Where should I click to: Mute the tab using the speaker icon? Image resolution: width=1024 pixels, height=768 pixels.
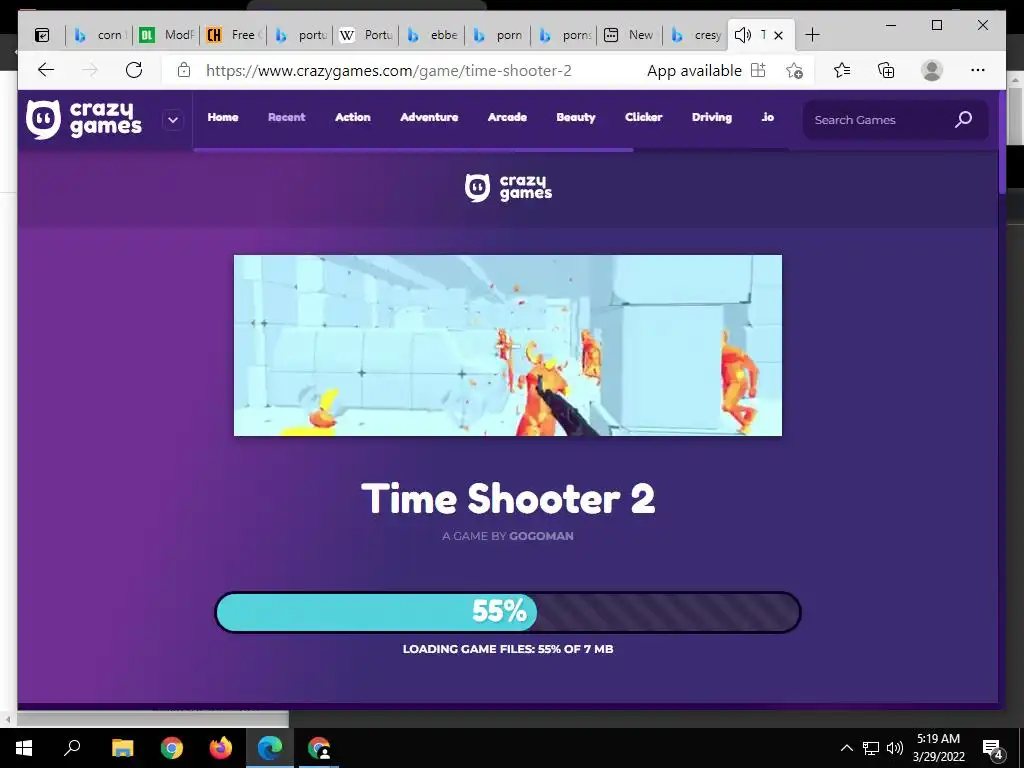pyautogui.click(x=743, y=35)
